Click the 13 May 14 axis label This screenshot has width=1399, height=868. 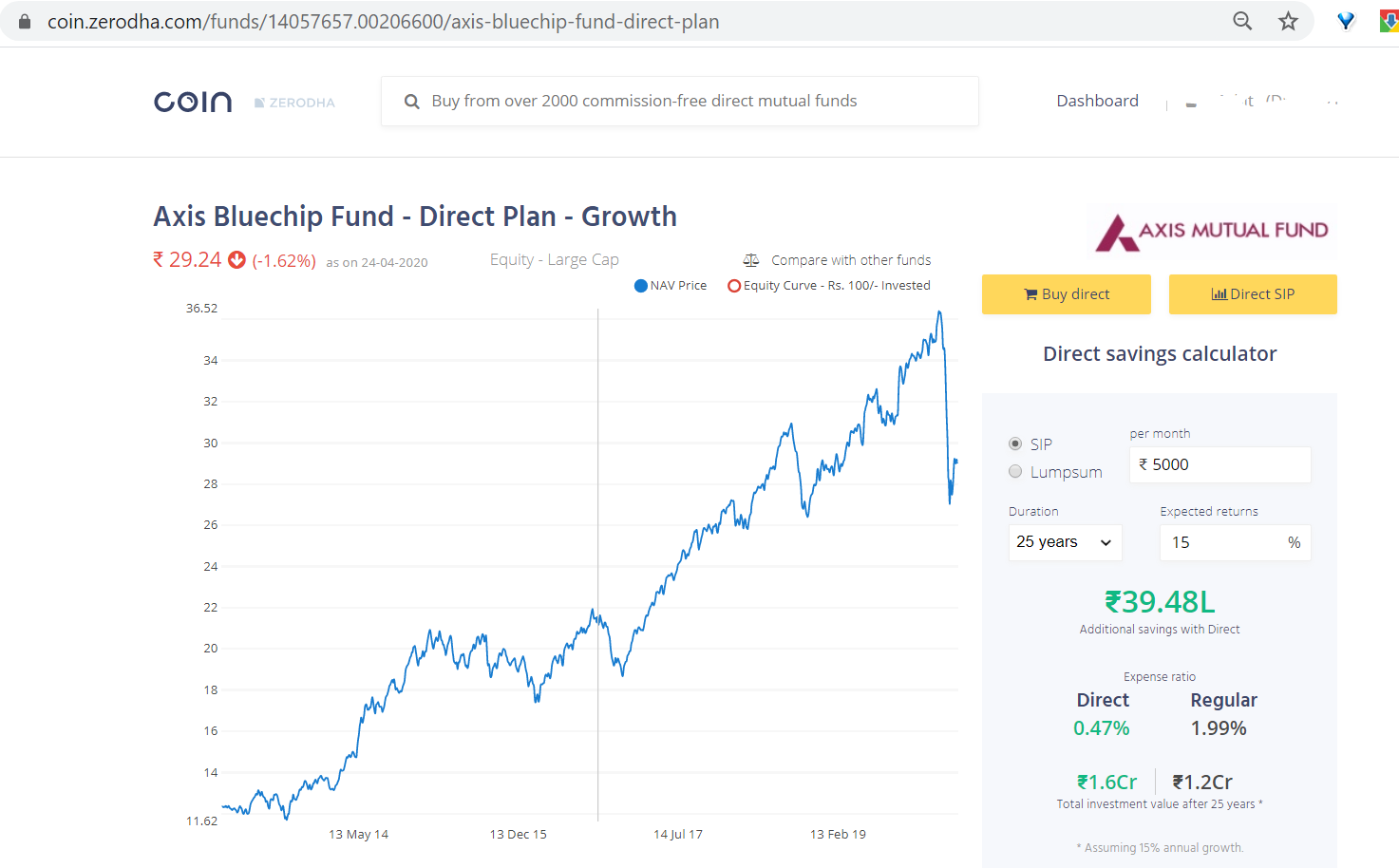[358, 835]
